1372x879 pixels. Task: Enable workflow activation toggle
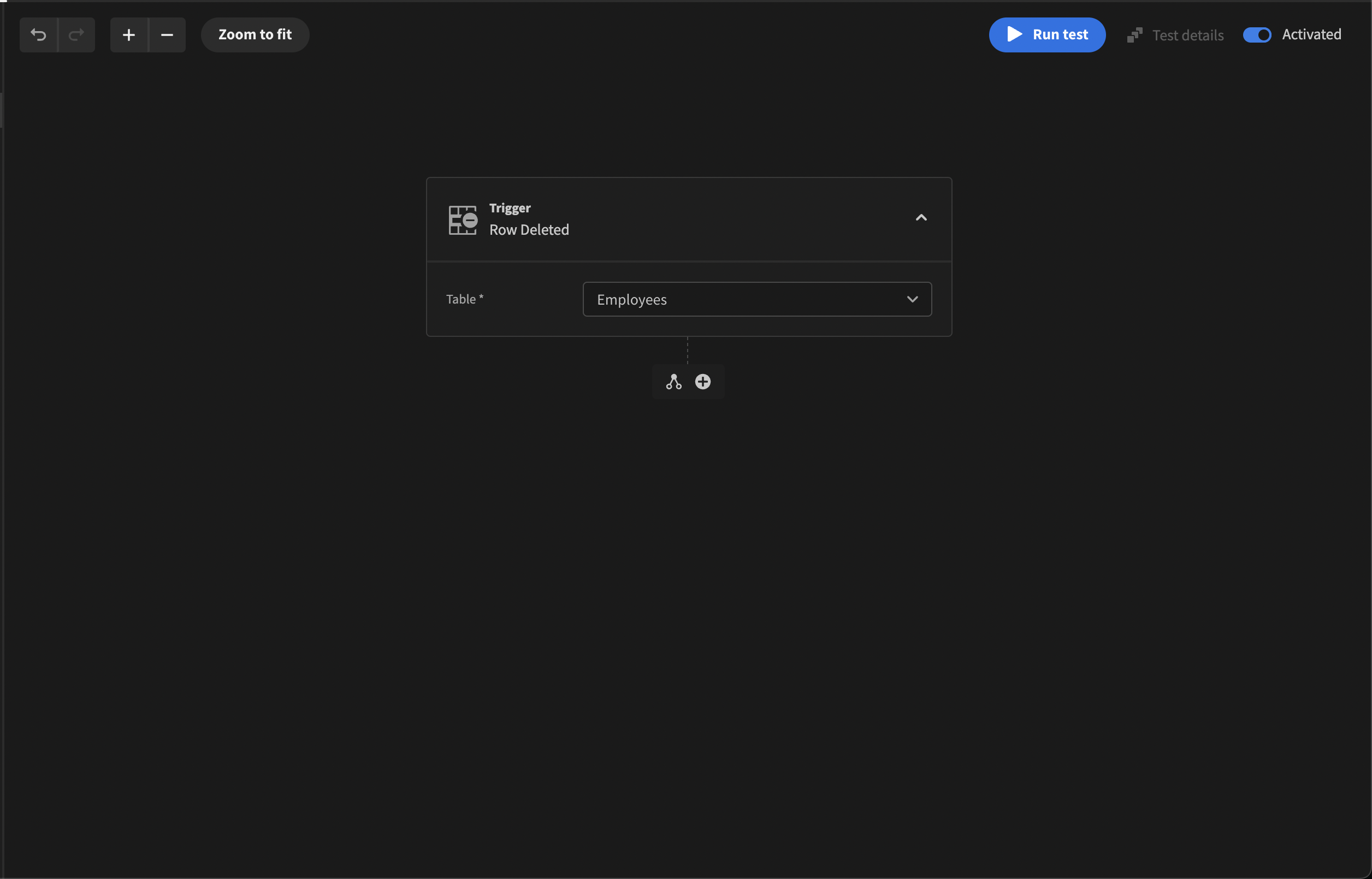point(1258,34)
